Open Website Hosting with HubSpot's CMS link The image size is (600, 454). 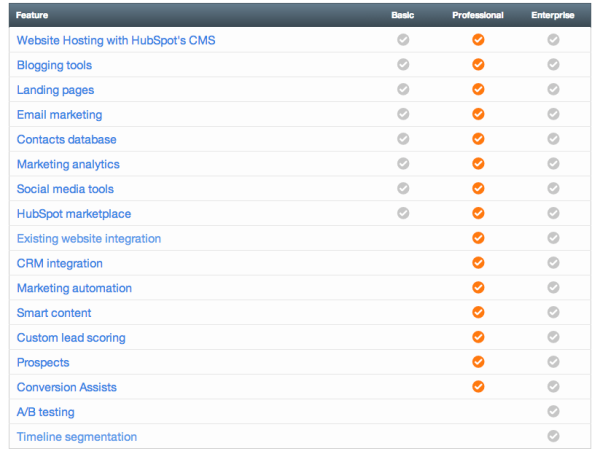[x=116, y=40]
